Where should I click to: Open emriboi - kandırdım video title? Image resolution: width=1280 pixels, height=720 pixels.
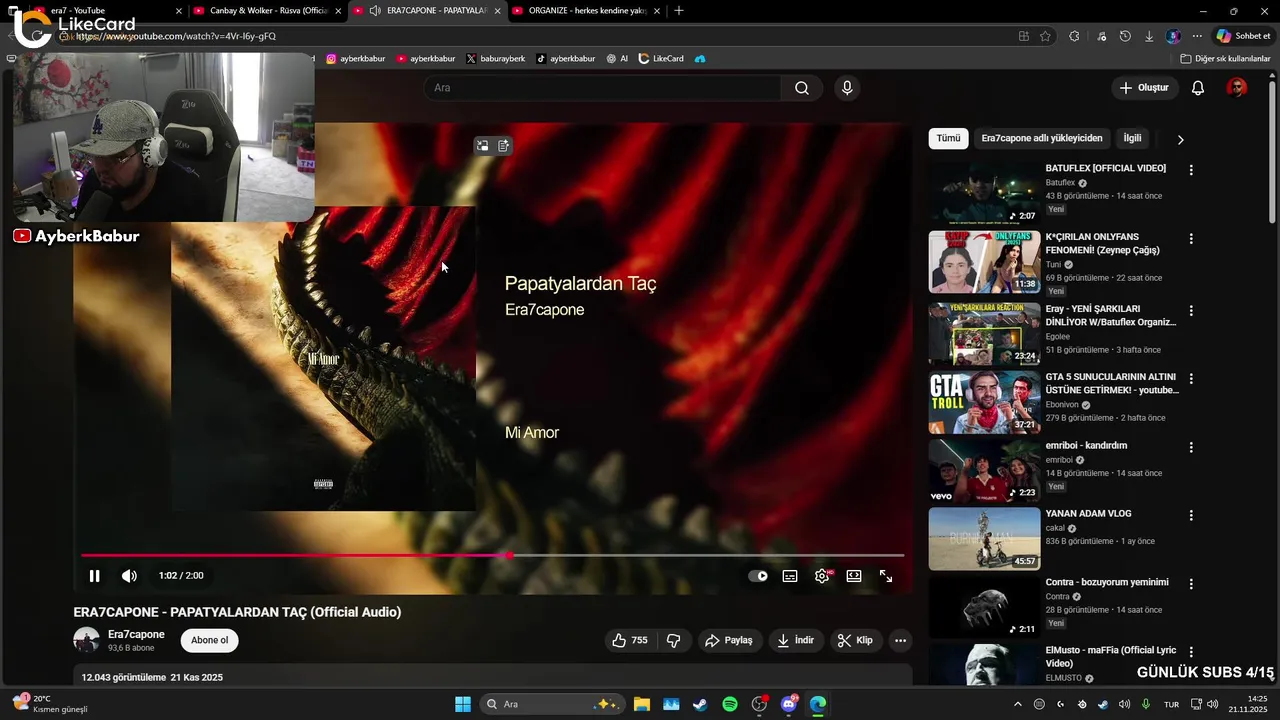(1087, 446)
